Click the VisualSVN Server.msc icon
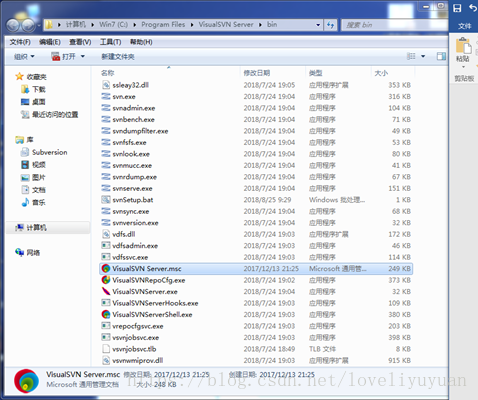 click(x=106, y=269)
